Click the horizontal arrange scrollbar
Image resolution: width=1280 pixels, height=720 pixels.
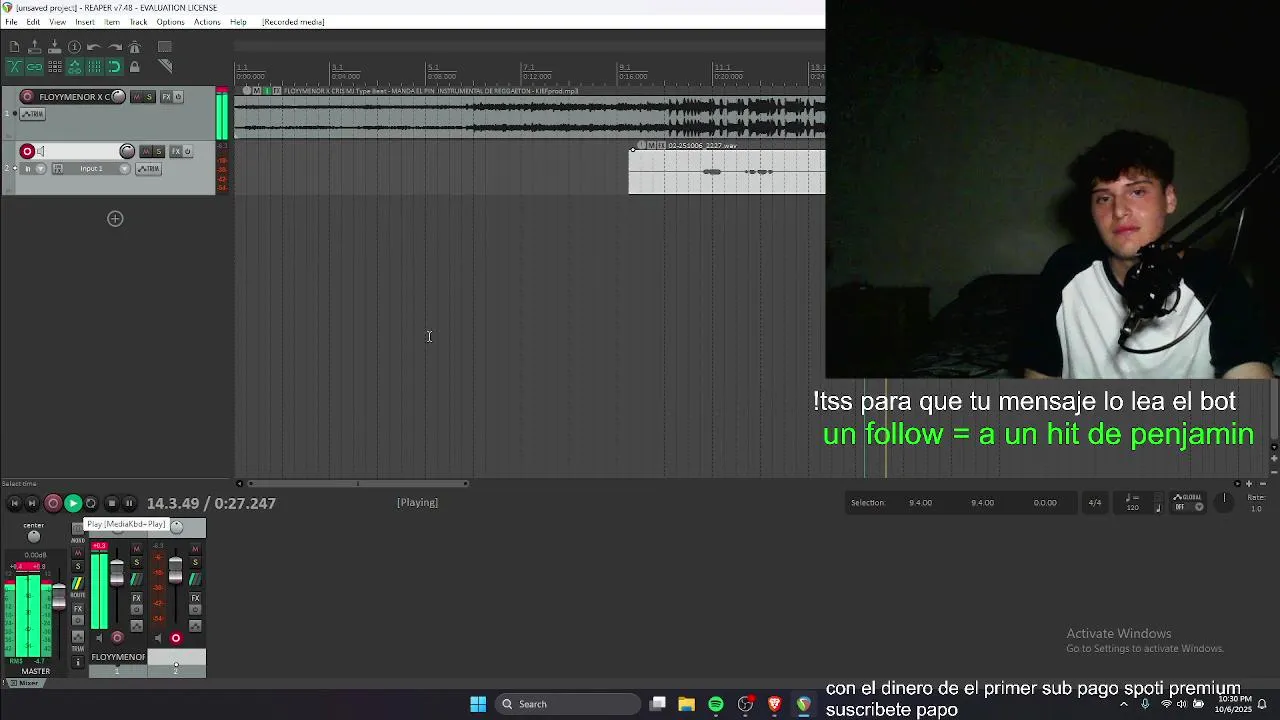tap(358, 484)
